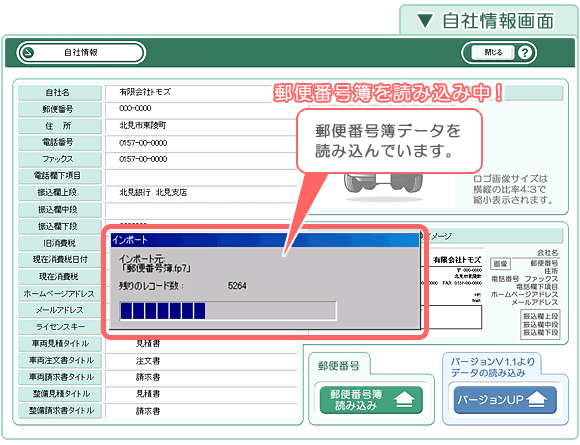The height and width of the screenshot is (445, 580).
Task: Click the 郵便番号 field showing 000-0000
Action: 202,109
